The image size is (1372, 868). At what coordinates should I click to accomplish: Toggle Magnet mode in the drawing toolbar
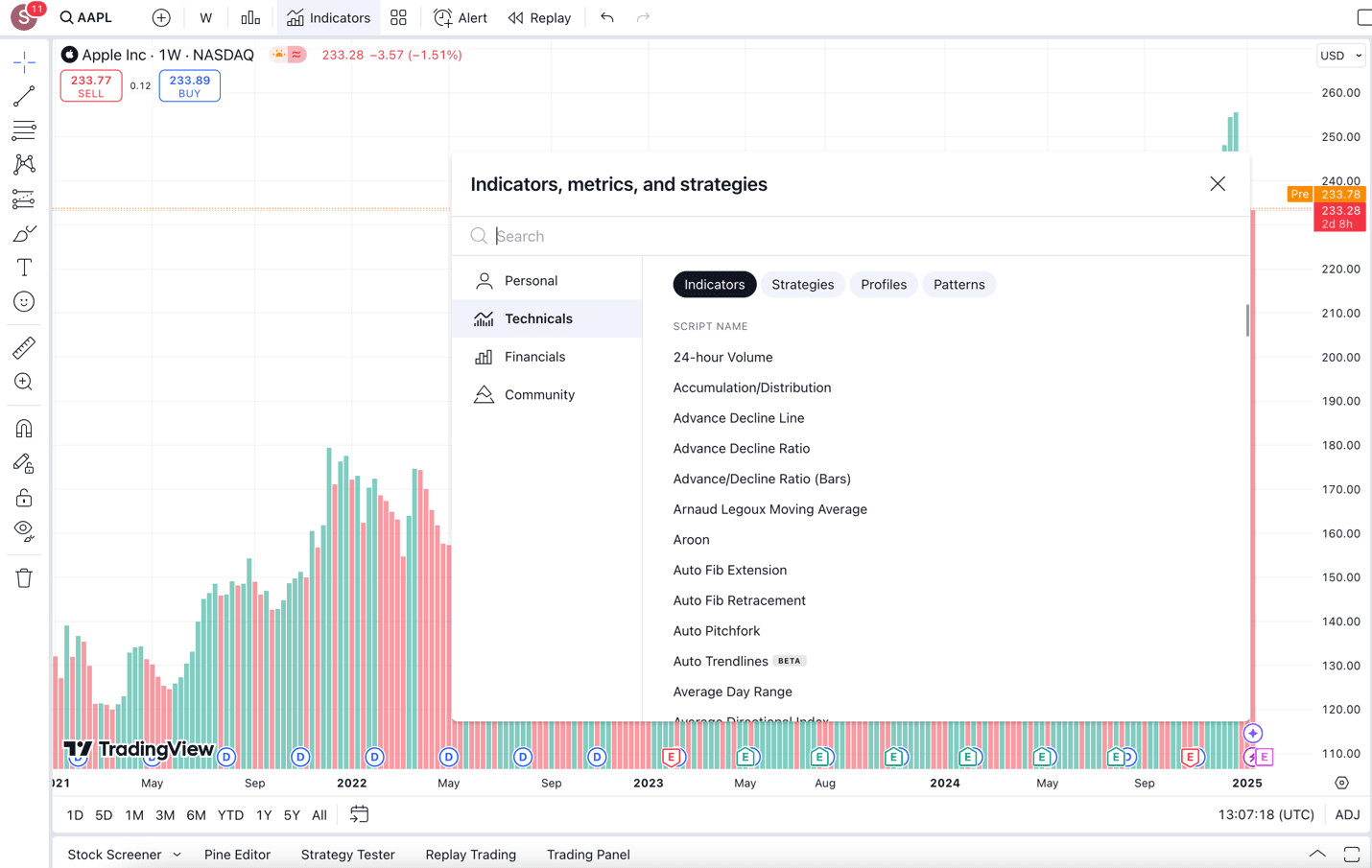pos(23,428)
